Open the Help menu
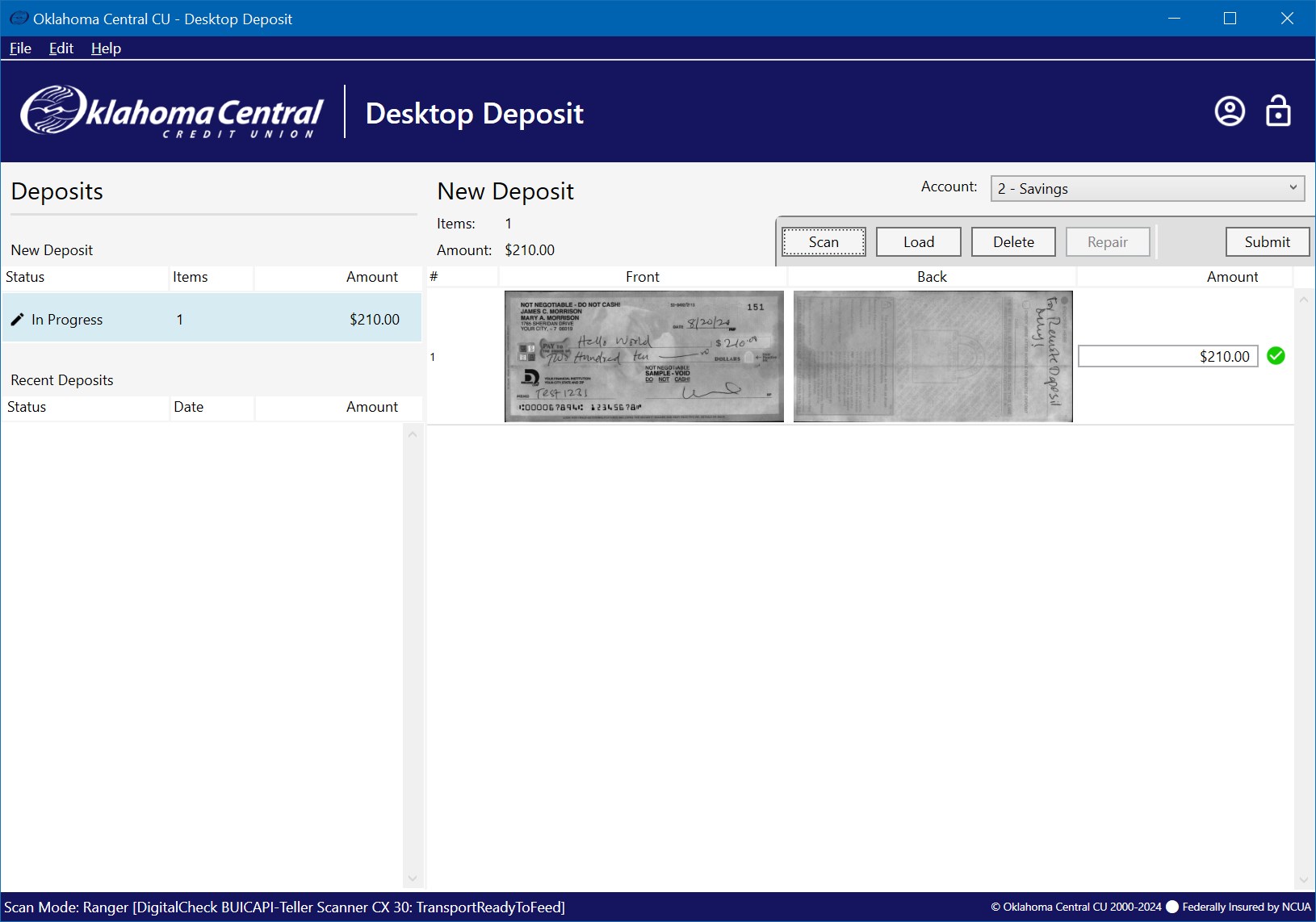 click(106, 48)
